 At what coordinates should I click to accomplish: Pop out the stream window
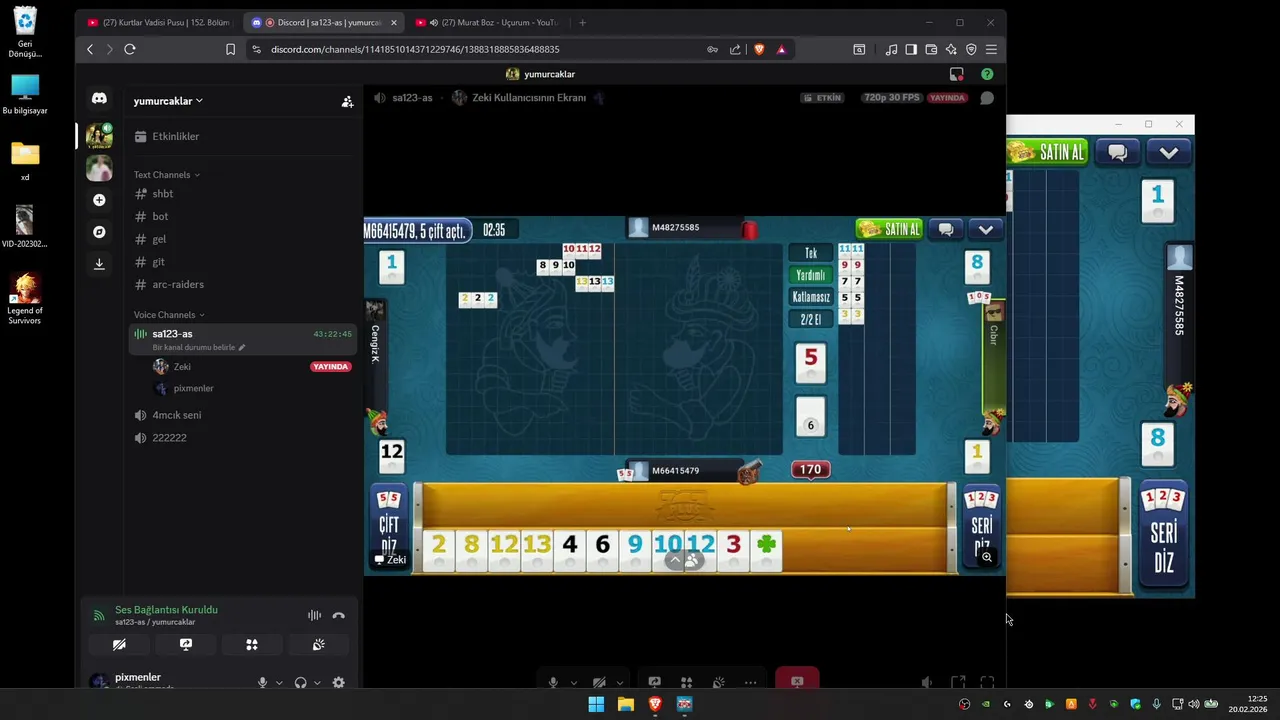(958, 682)
